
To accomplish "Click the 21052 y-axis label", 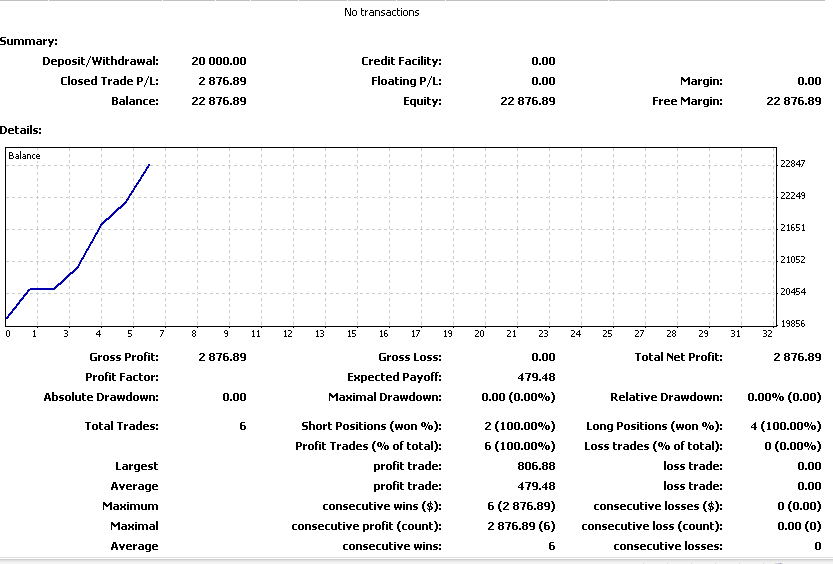I will tap(793, 259).
